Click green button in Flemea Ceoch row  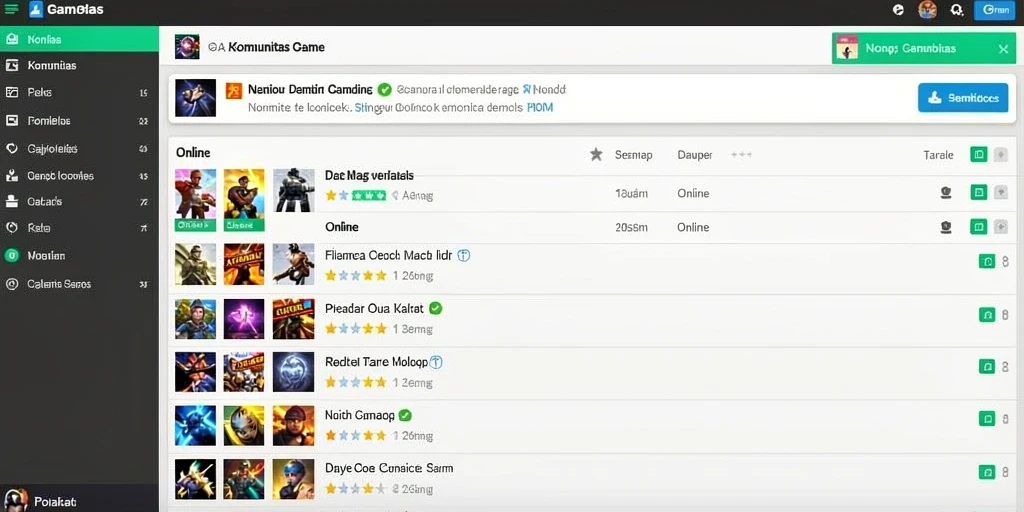point(987,261)
